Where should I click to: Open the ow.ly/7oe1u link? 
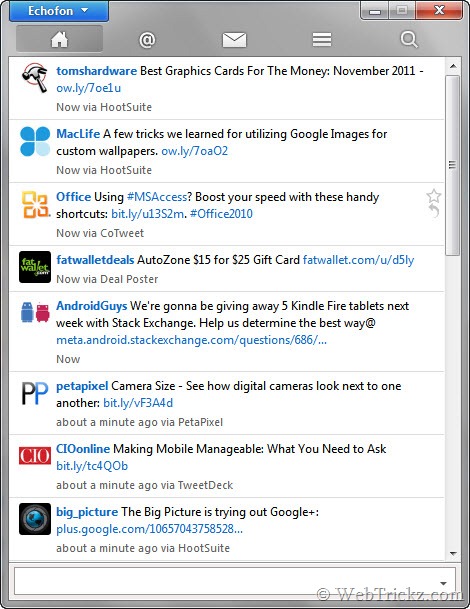tap(89, 88)
